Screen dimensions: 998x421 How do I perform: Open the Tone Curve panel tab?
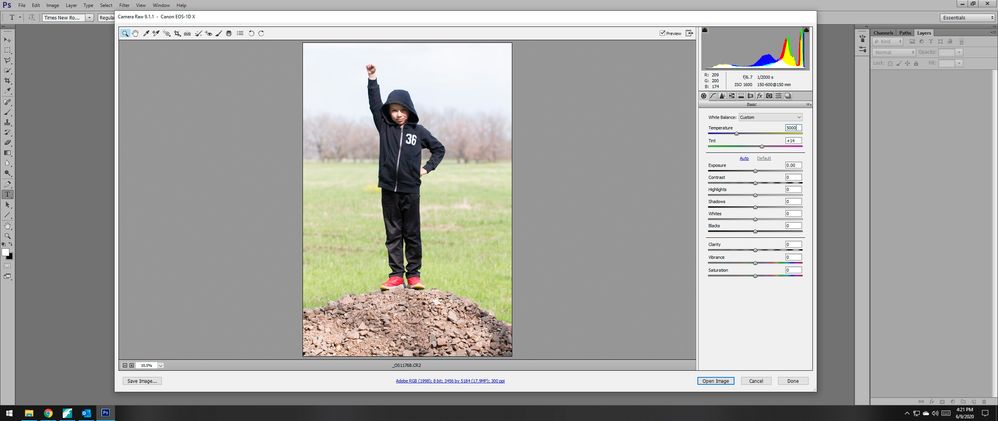[x=713, y=96]
